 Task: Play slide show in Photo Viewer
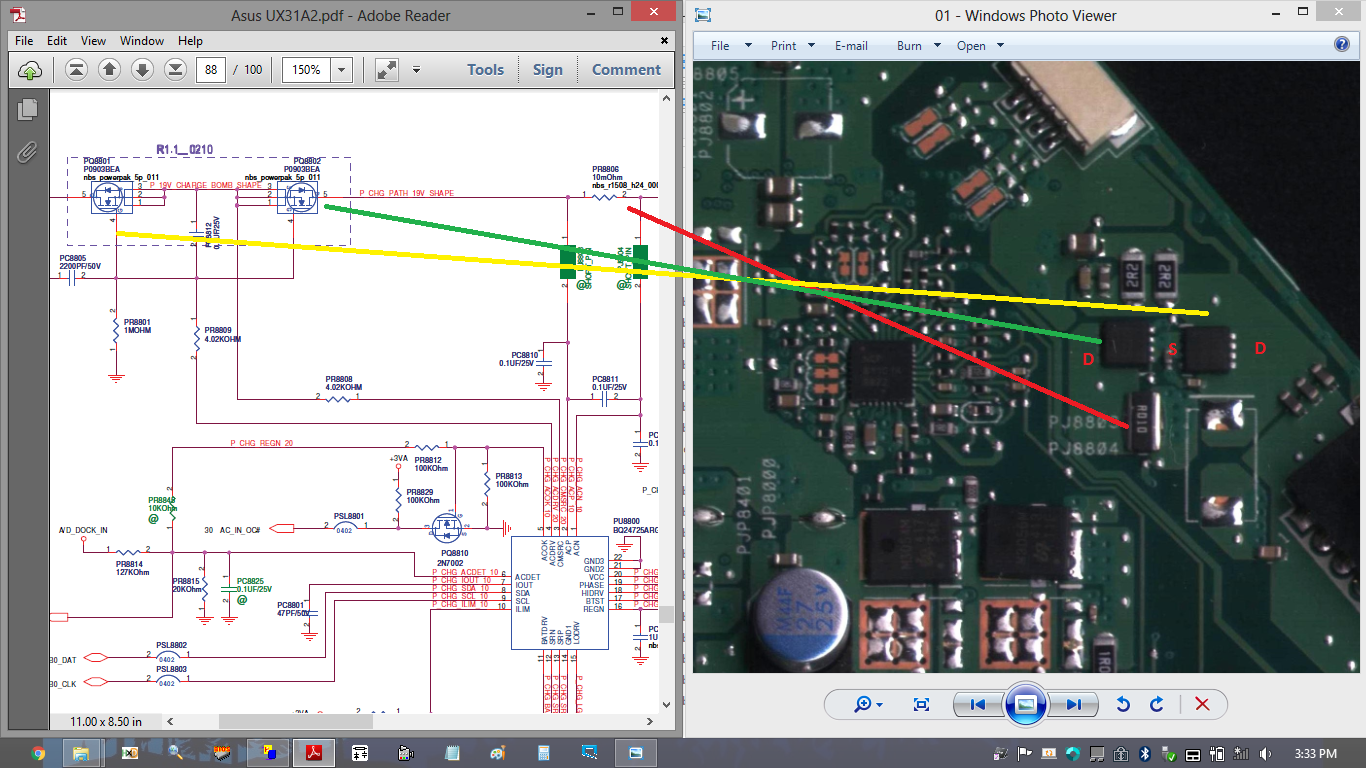pos(1025,704)
